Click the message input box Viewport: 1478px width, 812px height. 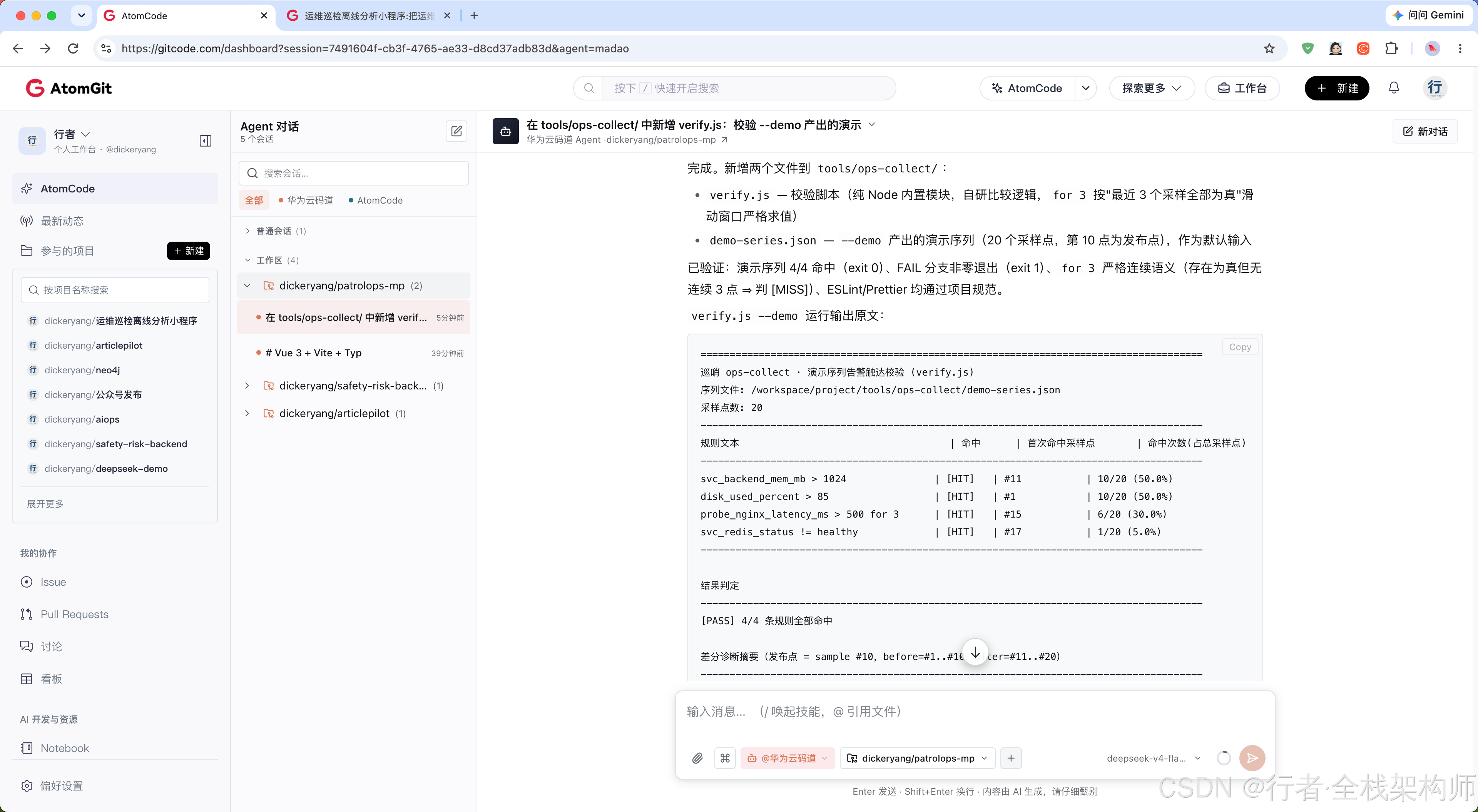tap(975, 712)
